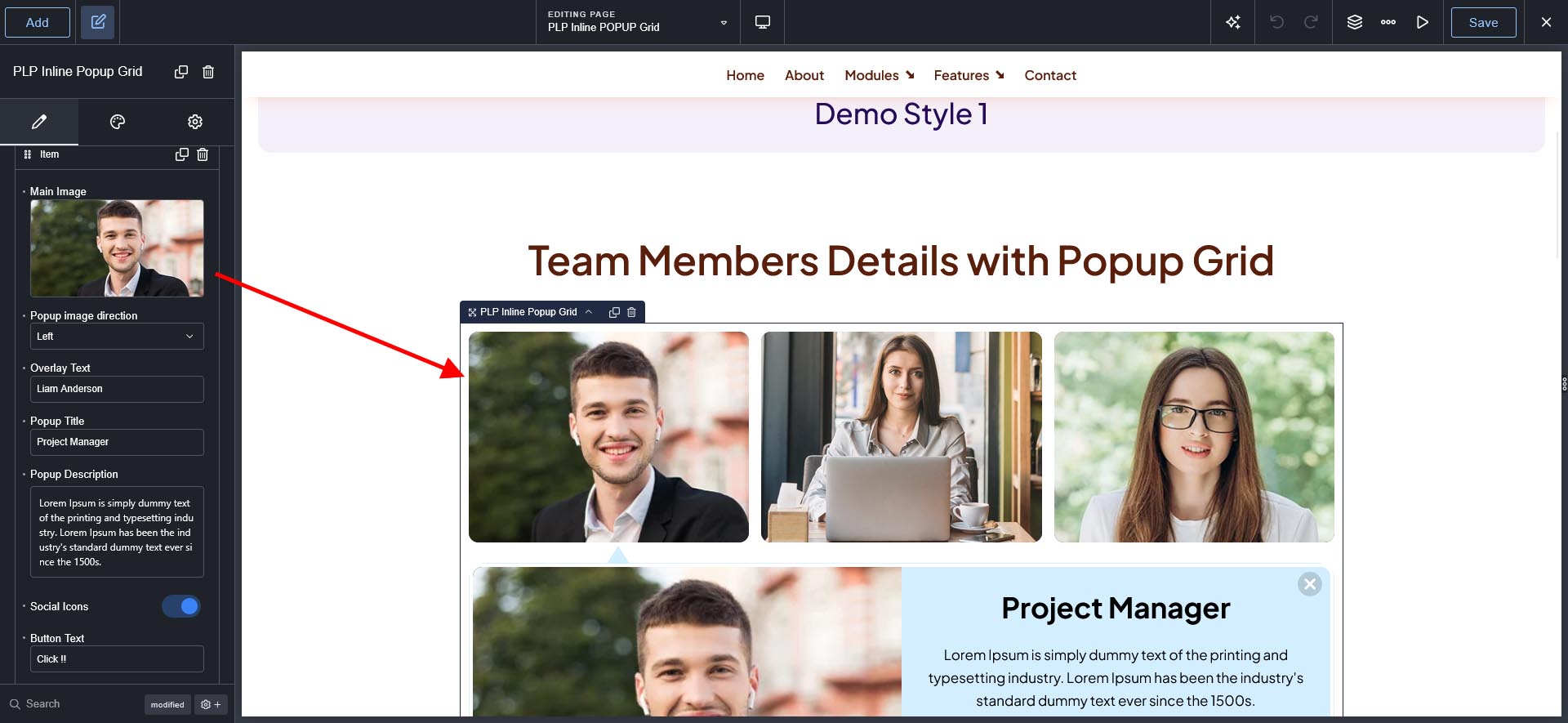Edit the Popup Title field
This screenshot has width=1568, height=723.
[117, 442]
